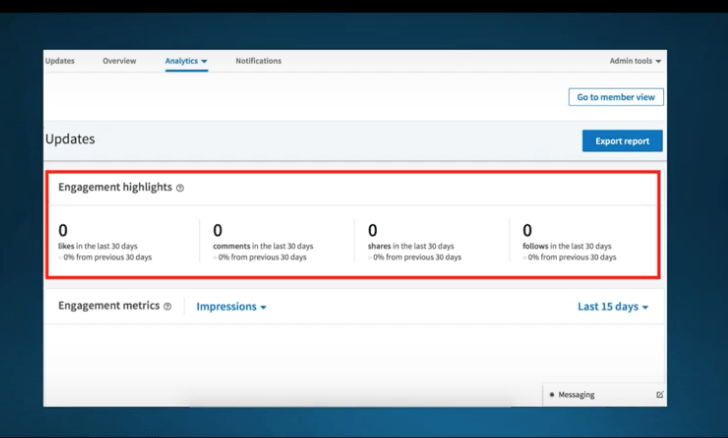Click the caret arrow beside Impressions
Viewport: 728px width, 438px height.
263,308
